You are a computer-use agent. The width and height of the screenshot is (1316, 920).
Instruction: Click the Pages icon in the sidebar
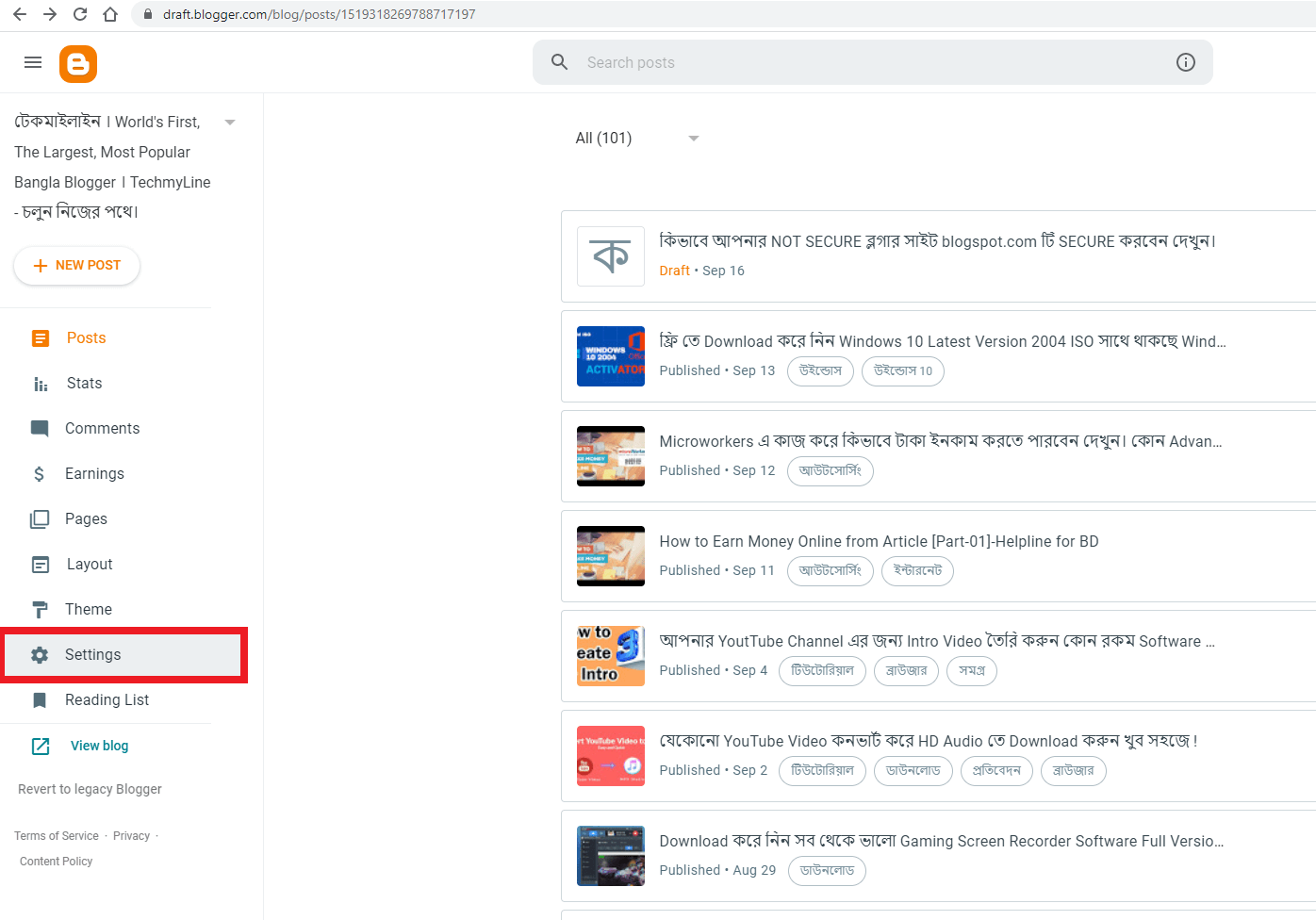pos(39,518)
